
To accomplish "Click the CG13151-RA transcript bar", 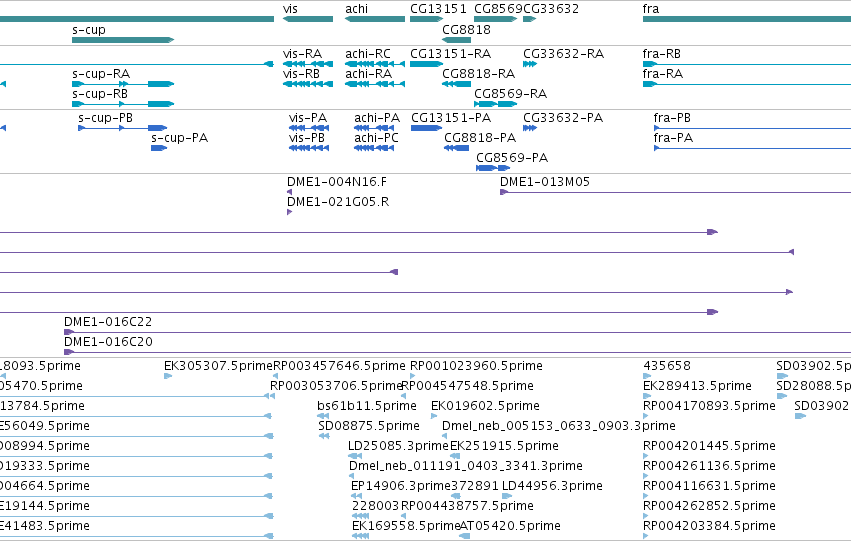I will tap(427, 64).
